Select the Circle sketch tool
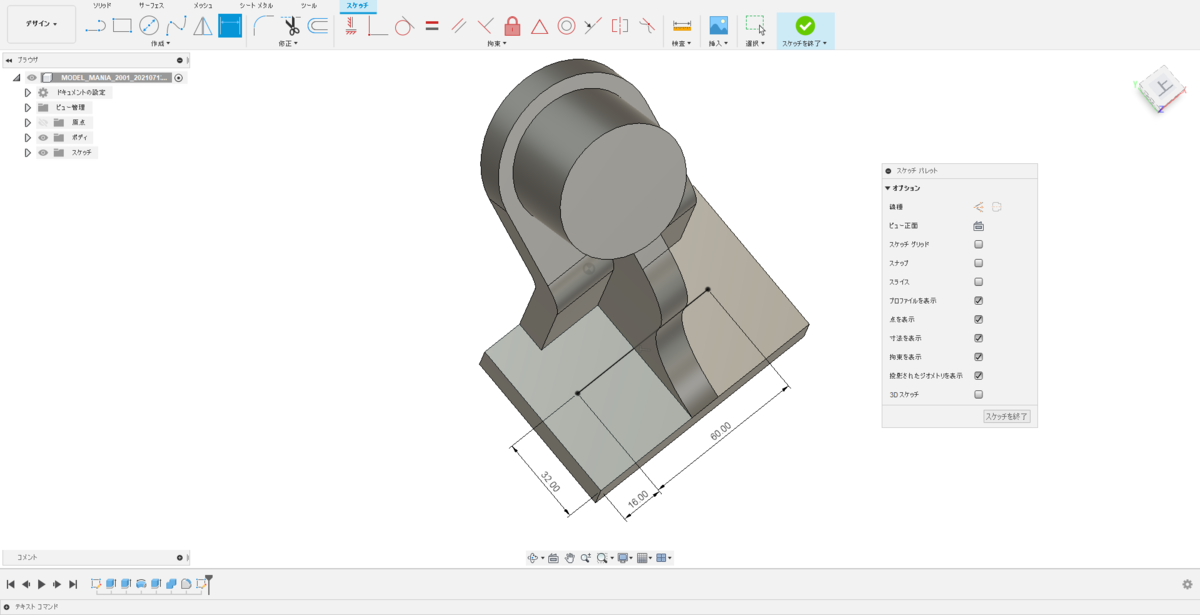The image size is (1200, 615). point(149,26)
